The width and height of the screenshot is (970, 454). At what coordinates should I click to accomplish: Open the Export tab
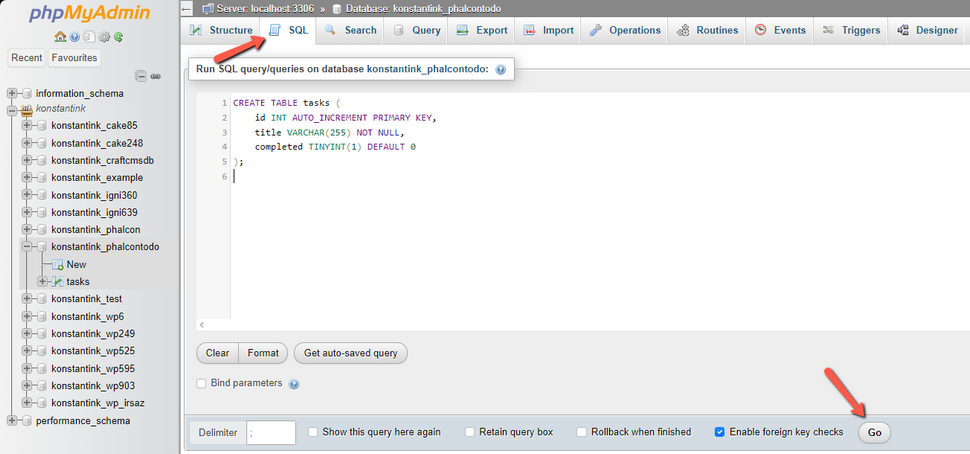pyautogui.click(x=482, y=30)
